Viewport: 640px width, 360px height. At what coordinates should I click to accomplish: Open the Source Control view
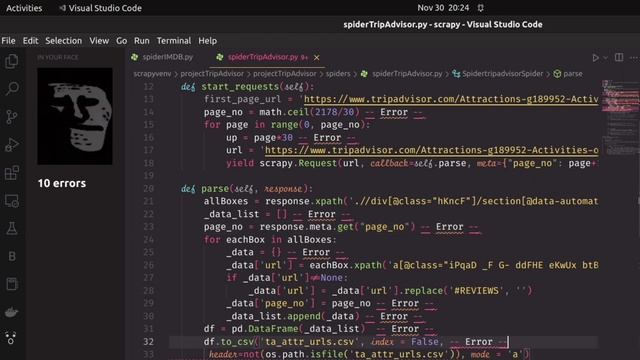12,117
